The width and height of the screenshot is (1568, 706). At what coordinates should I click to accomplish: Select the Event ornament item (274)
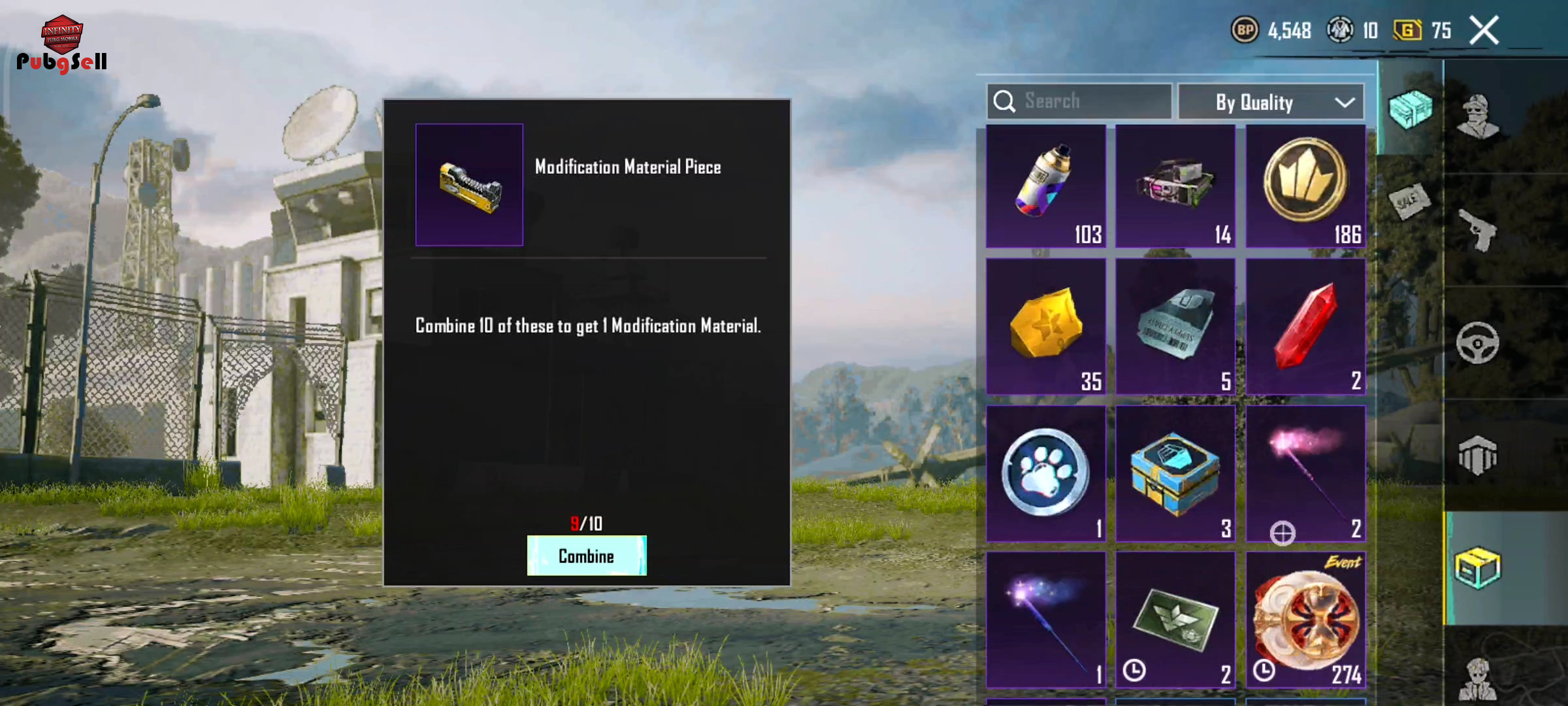coord(1305,620)
